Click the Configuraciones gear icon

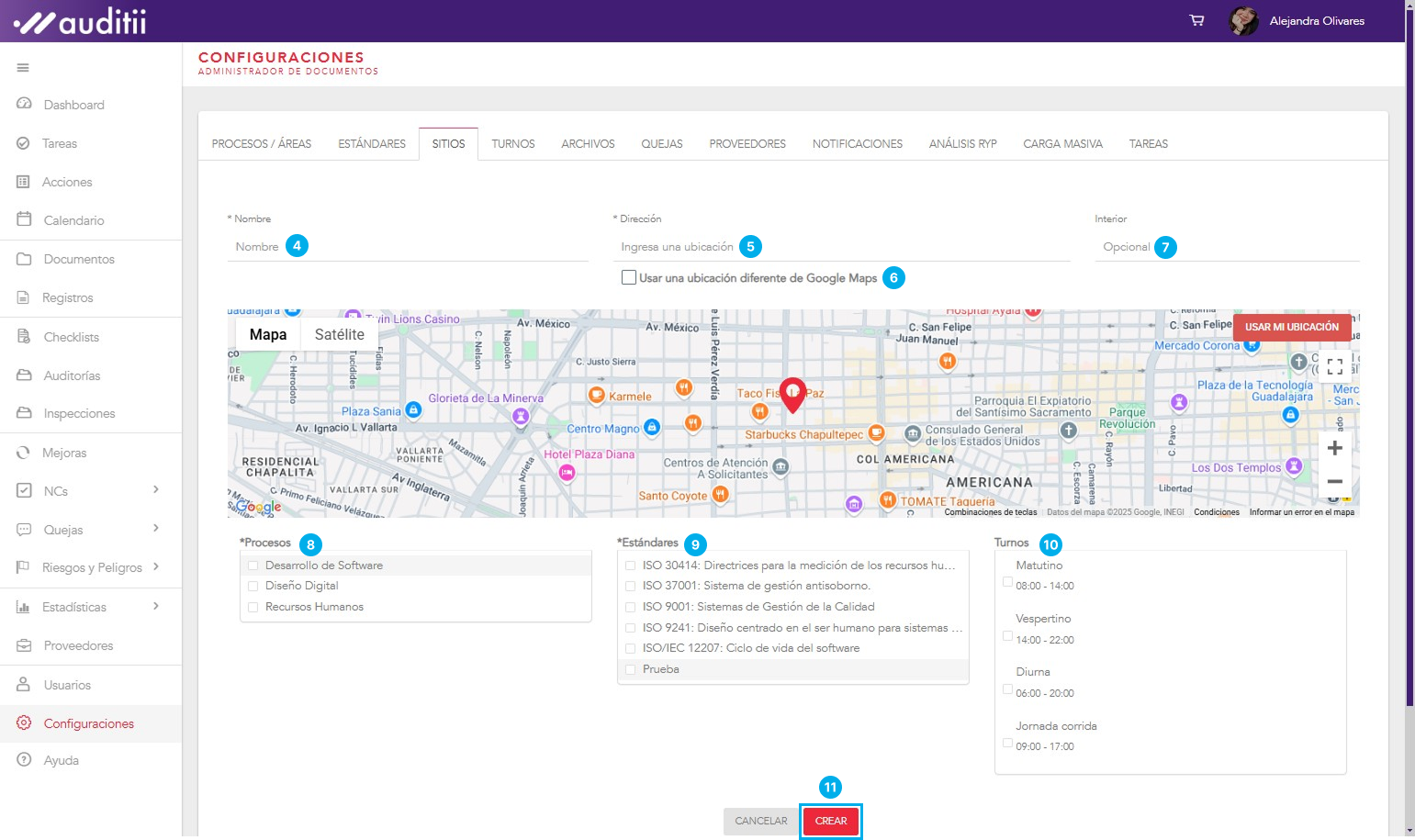(24, 723)
